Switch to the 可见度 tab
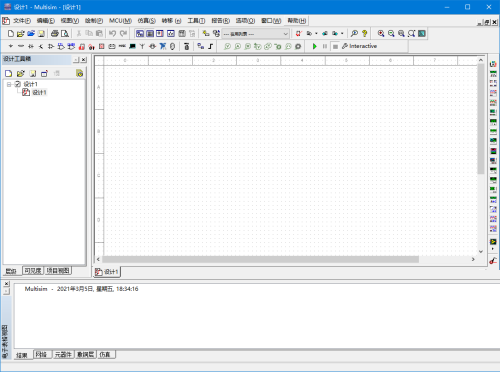Viewport: 500px width, 372px height. coord(33,271)
